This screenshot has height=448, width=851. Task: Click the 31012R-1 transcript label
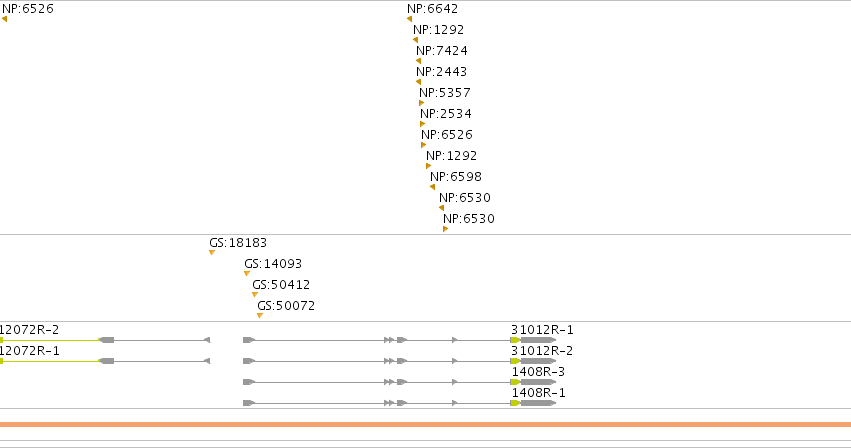(x=542, y=330)
